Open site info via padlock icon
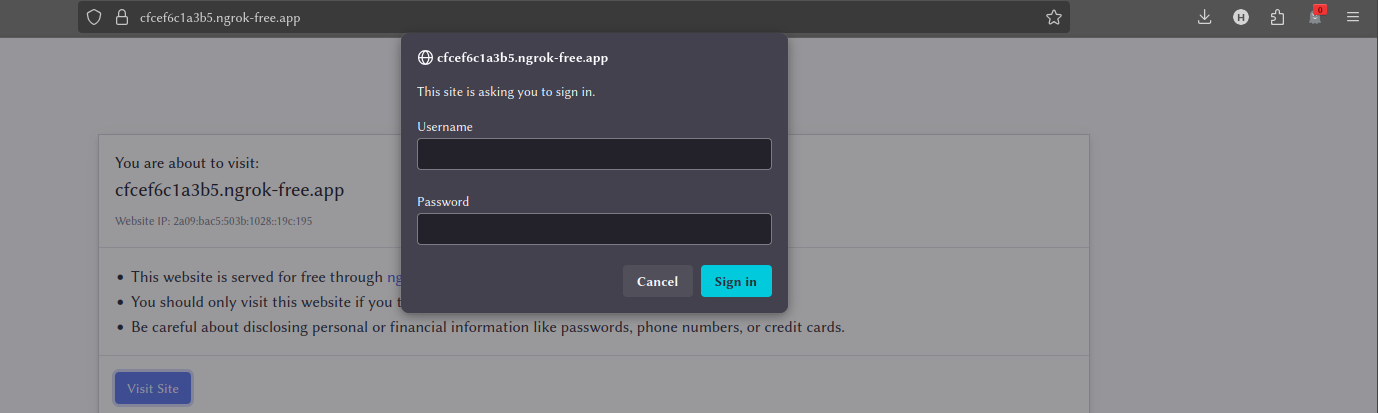Screen dimensions: 1378x413 122,17
